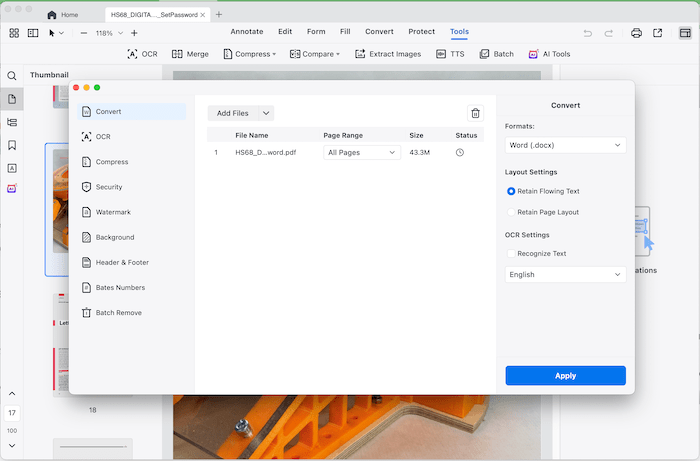Viewport: 700px width, 461px height.
Task: Click page 18 thumbnail
Action: pos(92,342)
